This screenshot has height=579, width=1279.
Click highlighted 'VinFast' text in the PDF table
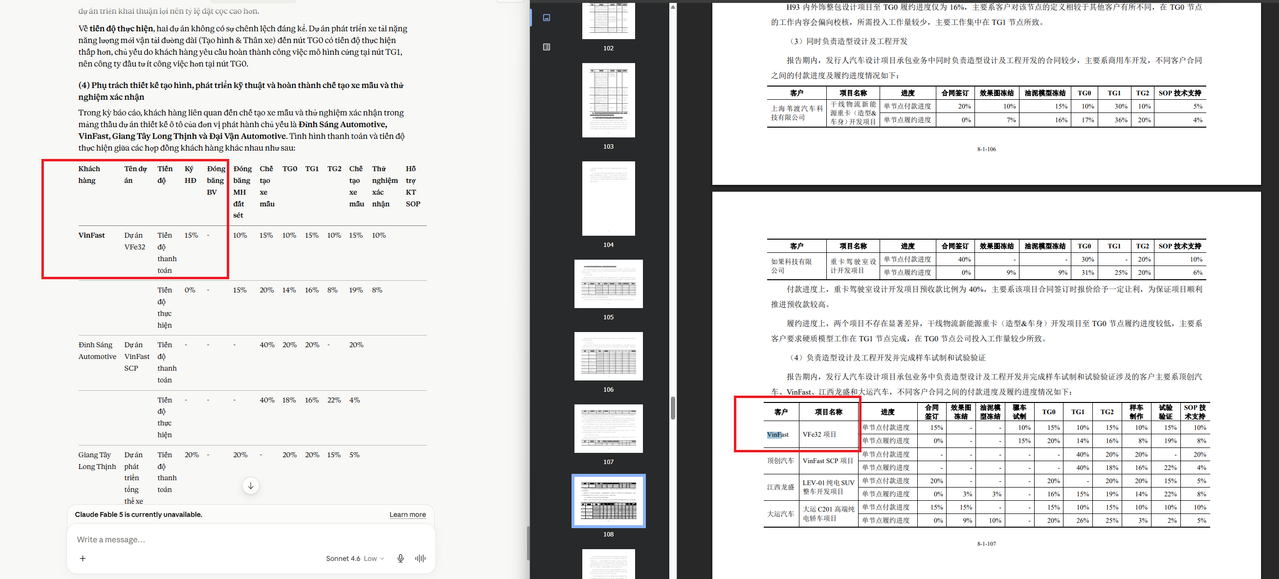click(x=778, y=435)
